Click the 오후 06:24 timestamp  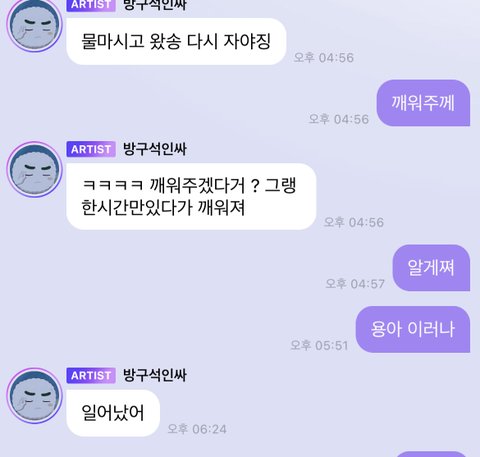pyautogui.click(x=197, y=429)
